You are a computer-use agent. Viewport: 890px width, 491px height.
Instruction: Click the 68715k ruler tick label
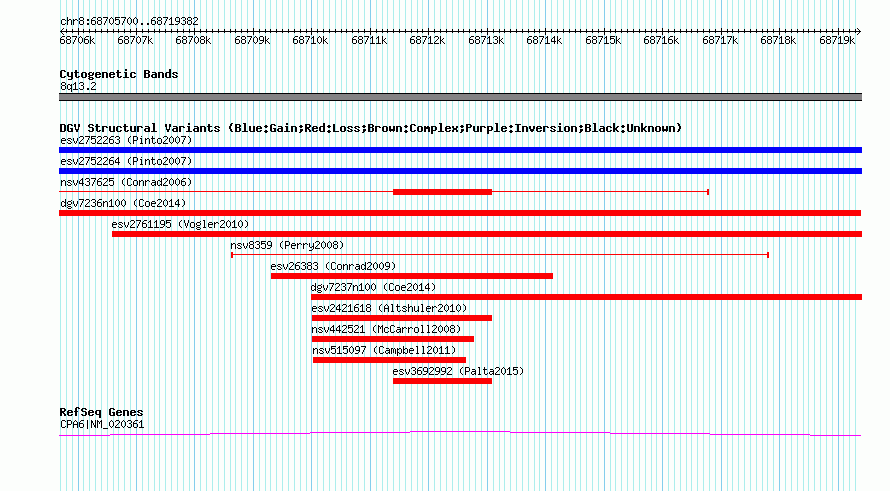point(603,40)
